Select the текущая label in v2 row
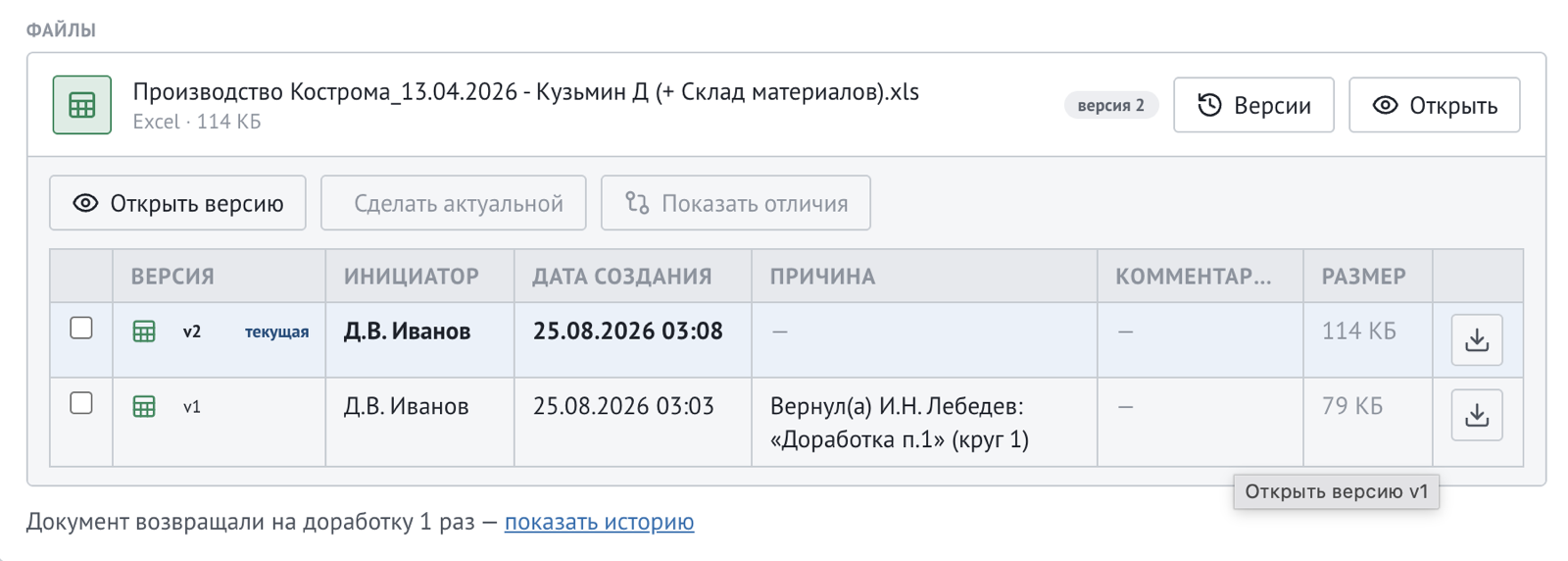This screenshot has height=561, width=1568. click(x=276, y=331)
